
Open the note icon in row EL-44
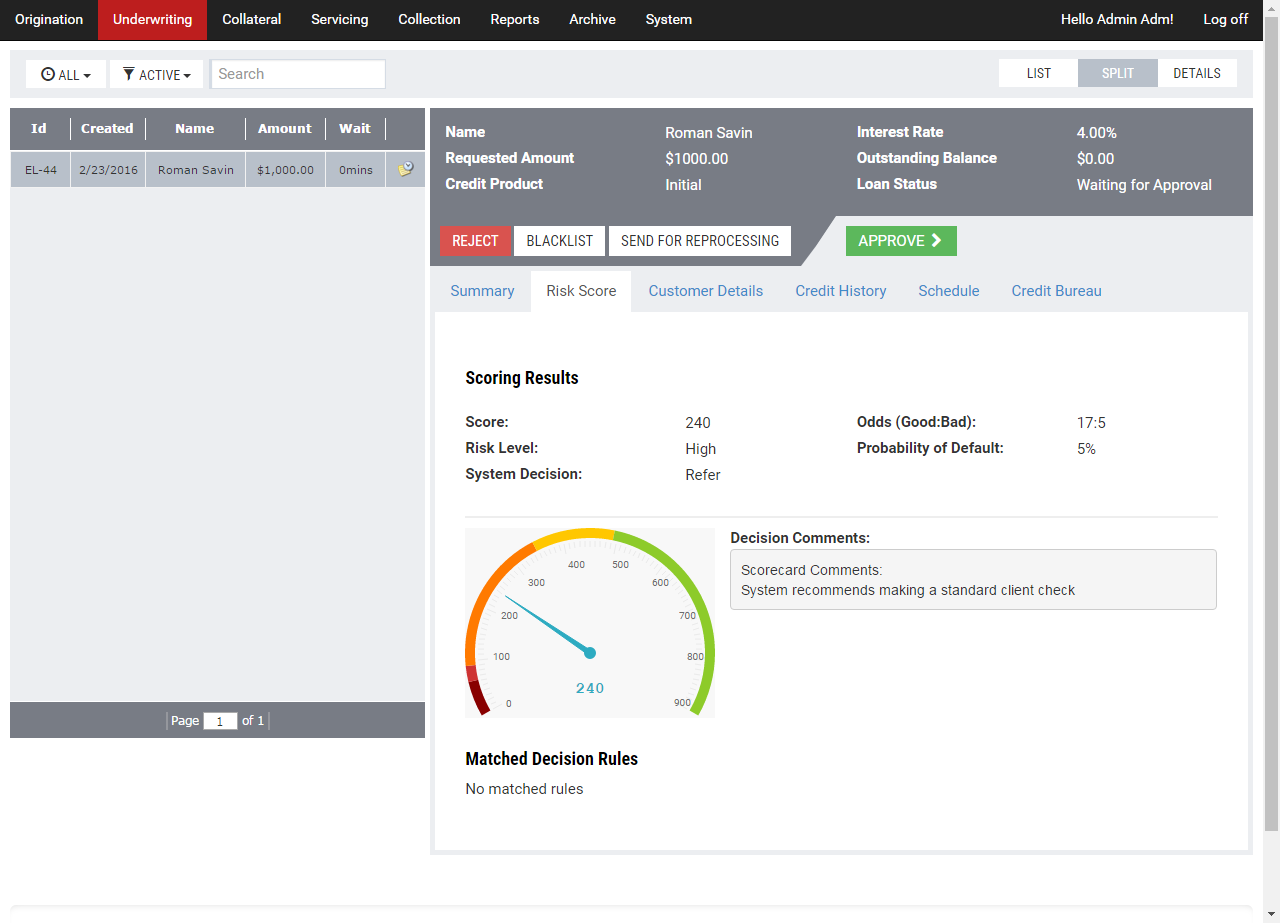point(405,170)
